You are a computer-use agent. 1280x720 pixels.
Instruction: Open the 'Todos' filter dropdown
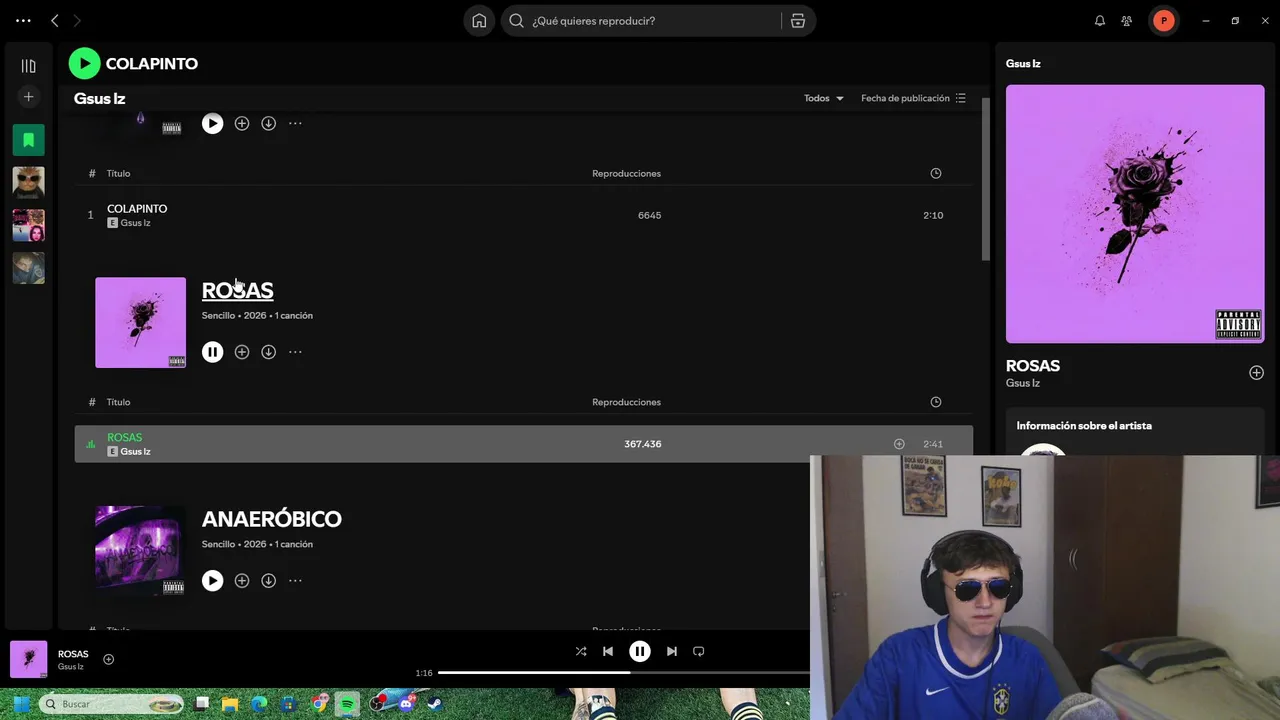point(824,98)
